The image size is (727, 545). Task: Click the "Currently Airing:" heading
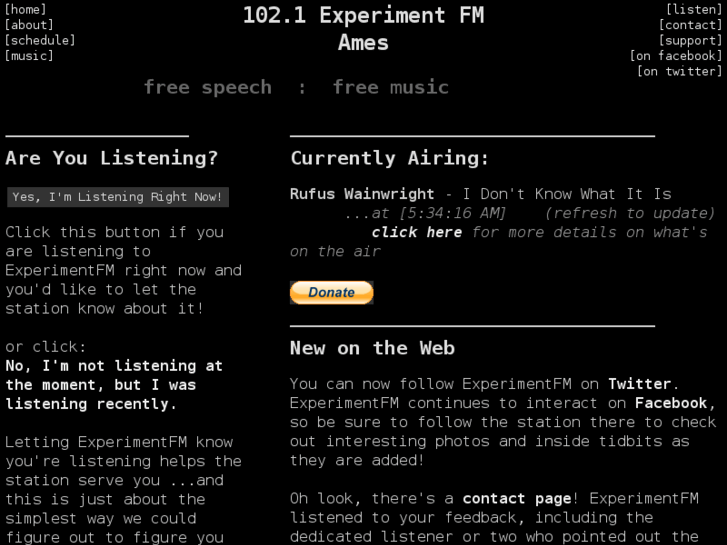[x=389, y=158]
